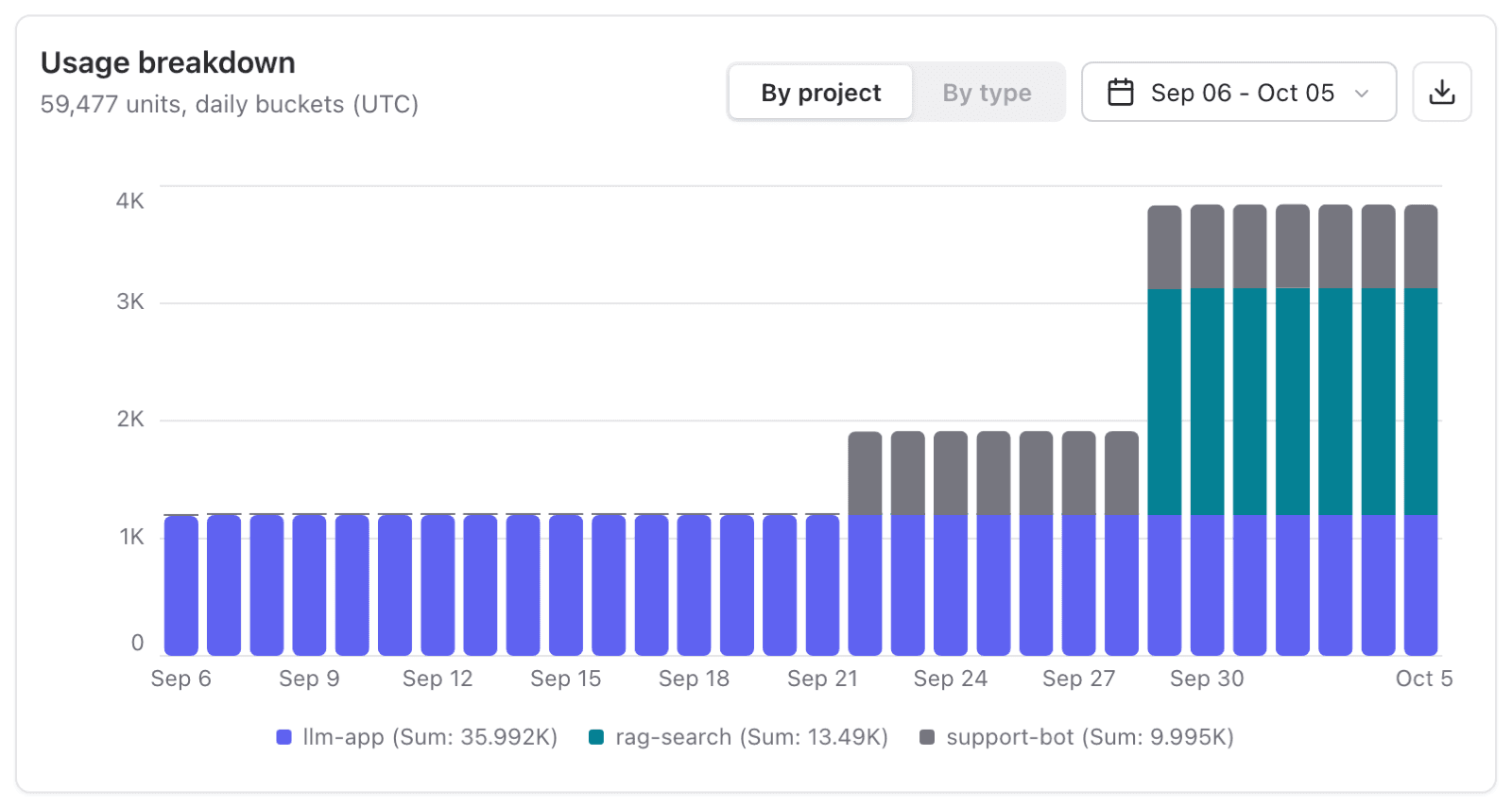Screen dimensions: 1512x808
Task: Click the Sep 24 gray support-bot segment
Action: click(950, 473)
